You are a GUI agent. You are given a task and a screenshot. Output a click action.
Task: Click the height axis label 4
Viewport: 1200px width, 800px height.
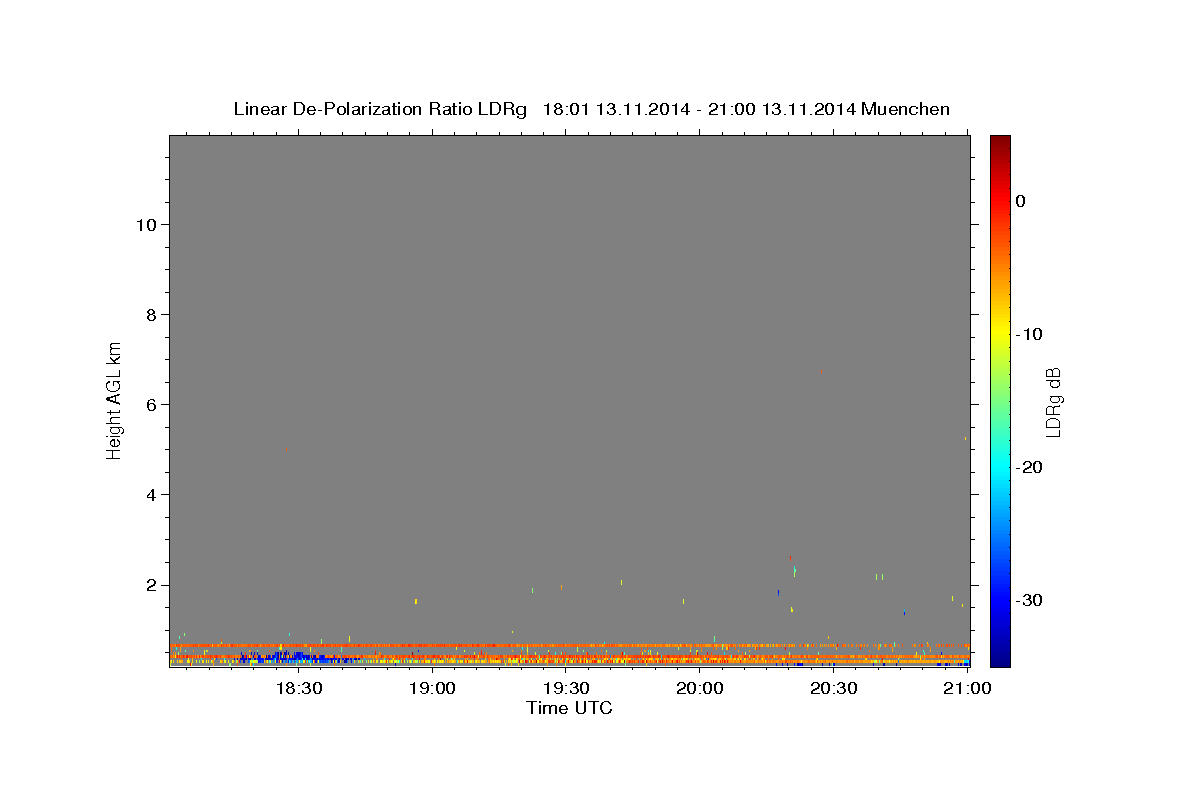150,495
